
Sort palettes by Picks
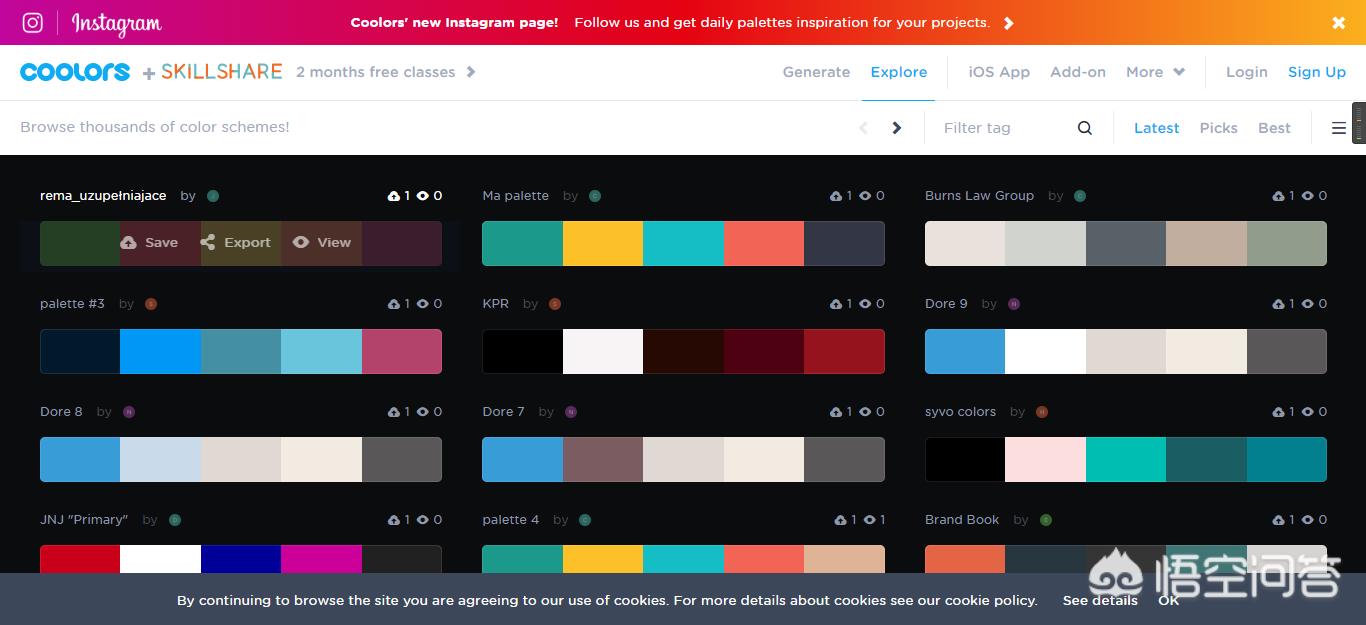coord(1218,128)
